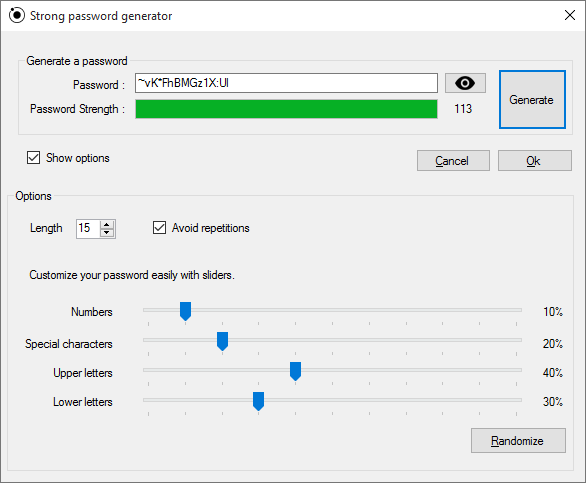Click the Show options label text
Viewport: 586px width, 483px height.
(78, 158)
